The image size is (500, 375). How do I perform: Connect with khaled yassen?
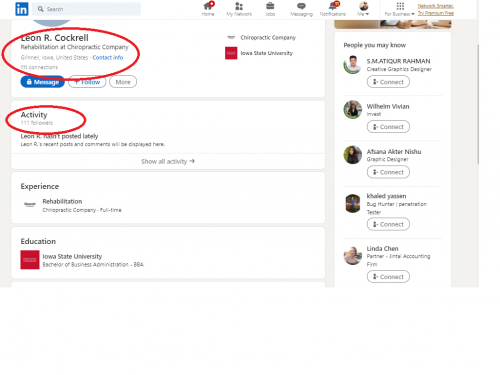pyautogui.click(x=388, y=224)
